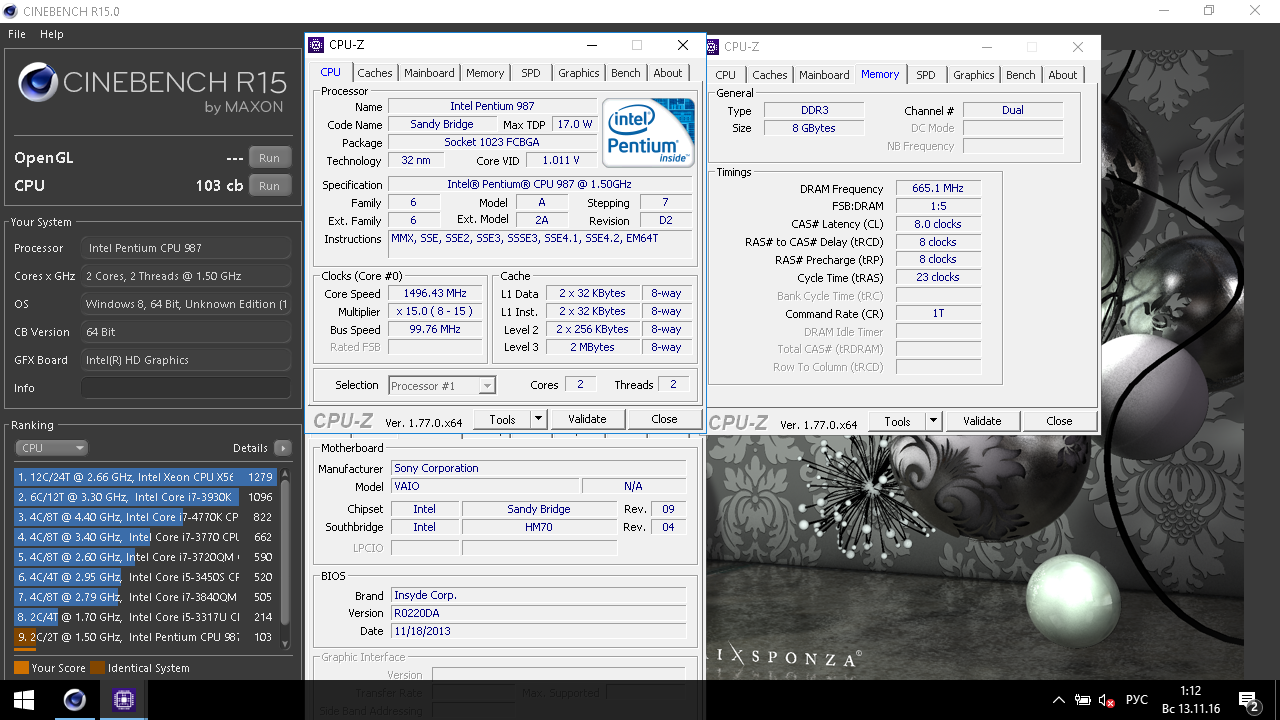Click Close button in left CPU-Z window
This screenshot has width=1280, height=720.
664,419
